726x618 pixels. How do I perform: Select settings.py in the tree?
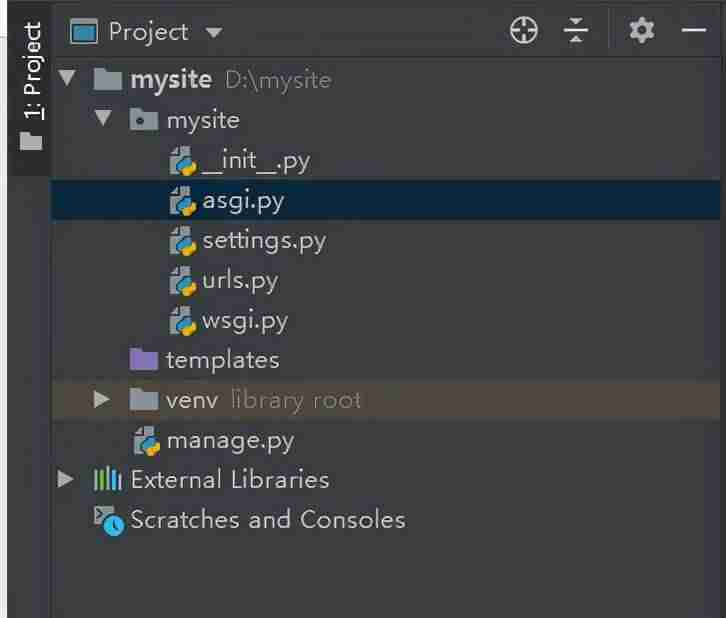pyautogui.click(x=264, y=241)
